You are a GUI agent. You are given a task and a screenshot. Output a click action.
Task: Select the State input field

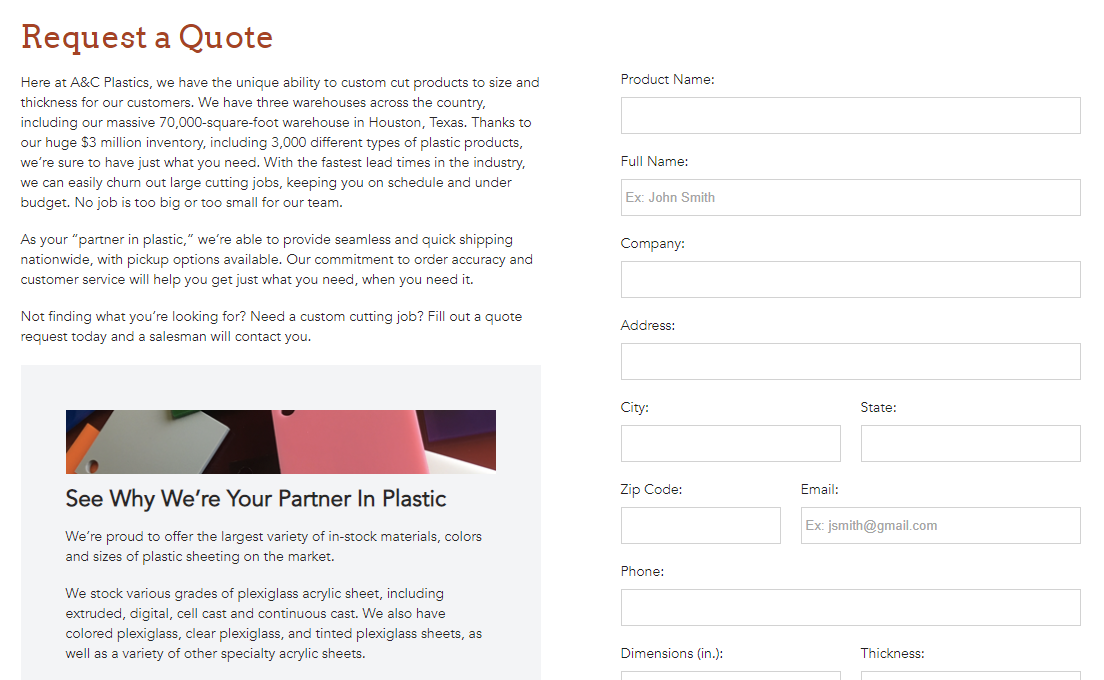pyautogui.click(x=970, y=444)
